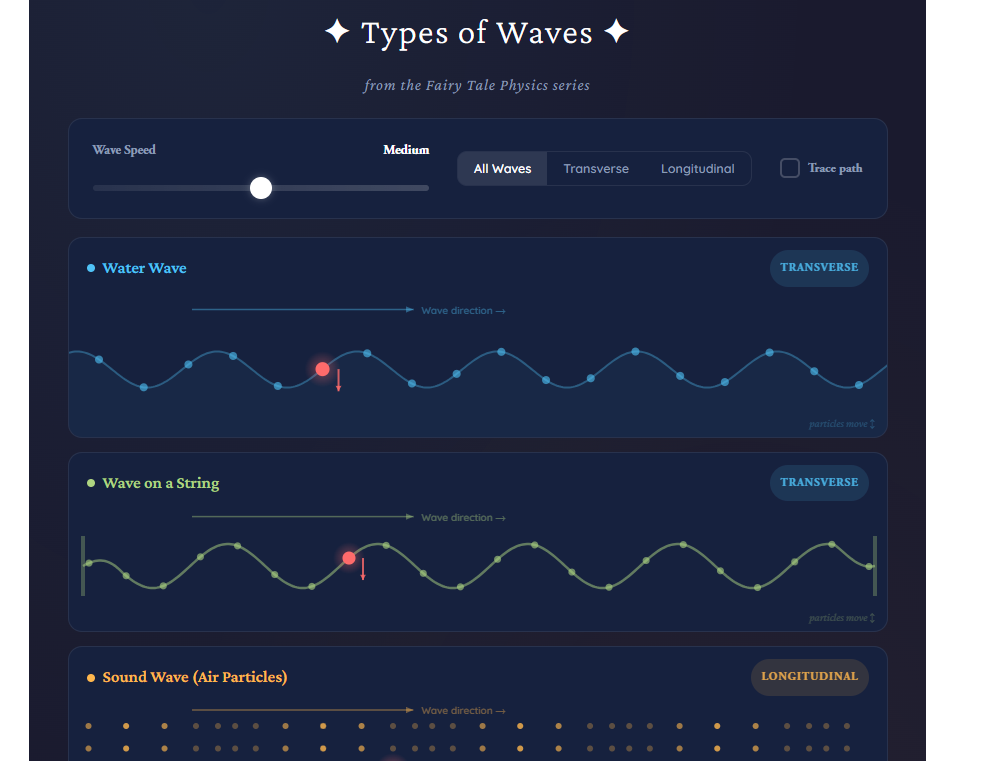This screenshot has width=985, height=761.
Task: Select the red particle marker on the Water Wave
Action: (322, 369)
